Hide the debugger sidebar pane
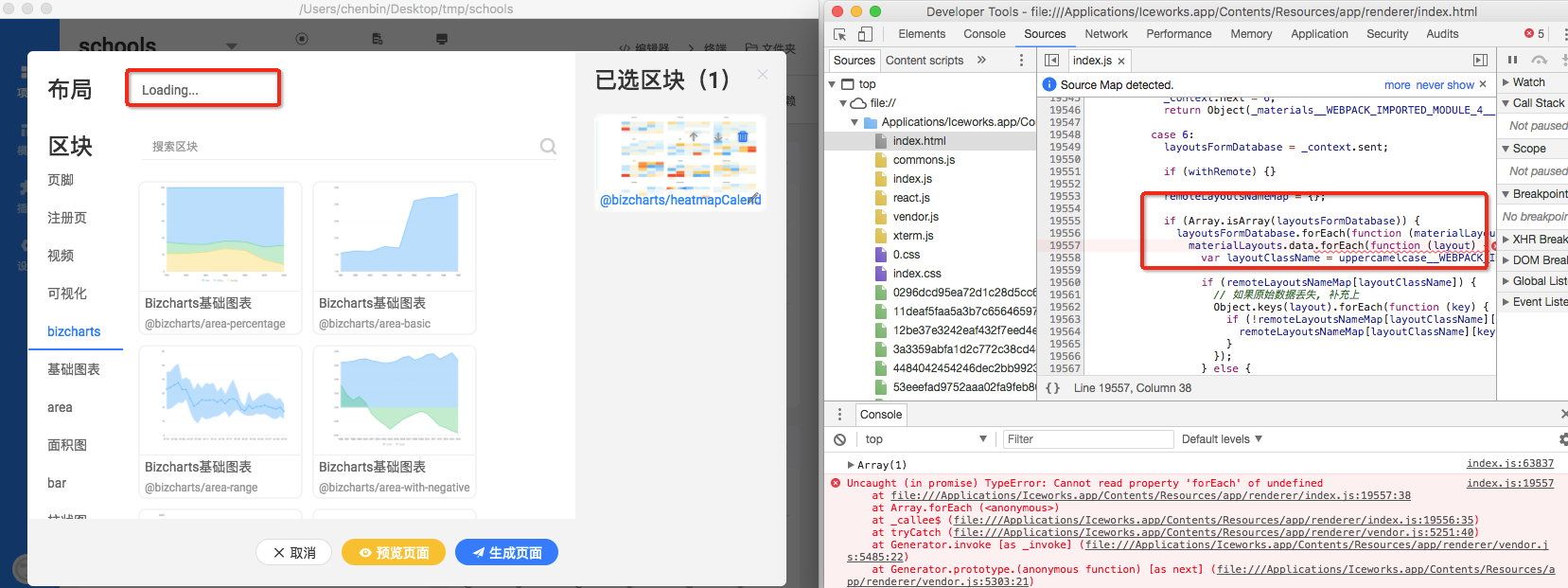 pos(1481,60)
